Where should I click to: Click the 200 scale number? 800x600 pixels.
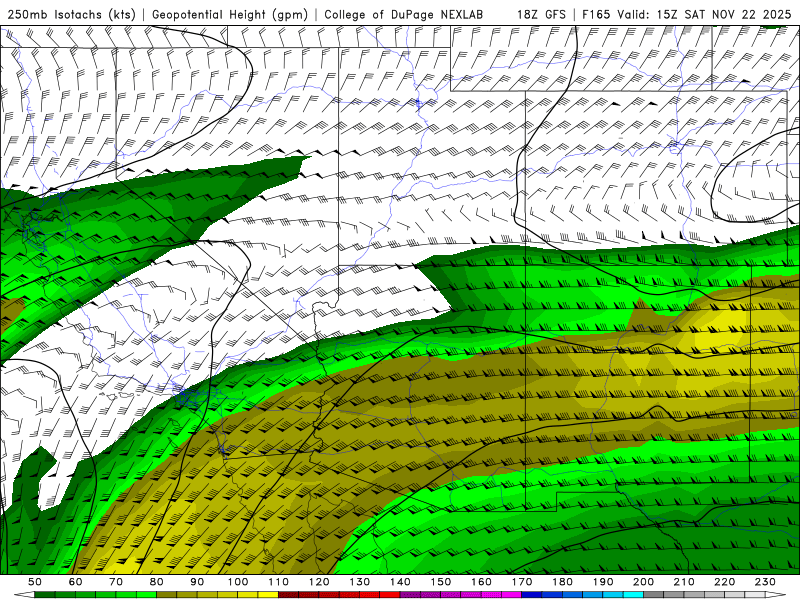point(644,582)
